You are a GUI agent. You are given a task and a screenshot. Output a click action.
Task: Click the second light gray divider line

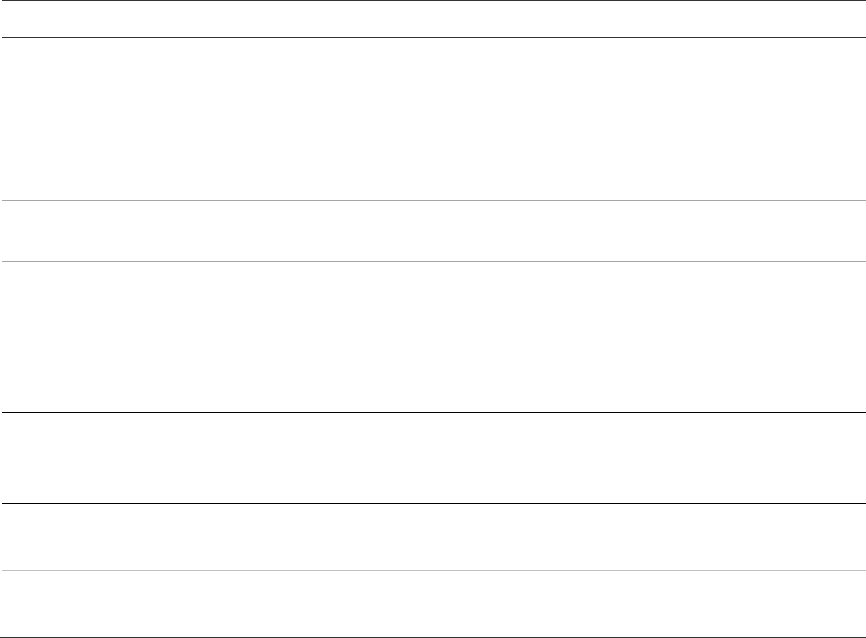tap(433, 262)
